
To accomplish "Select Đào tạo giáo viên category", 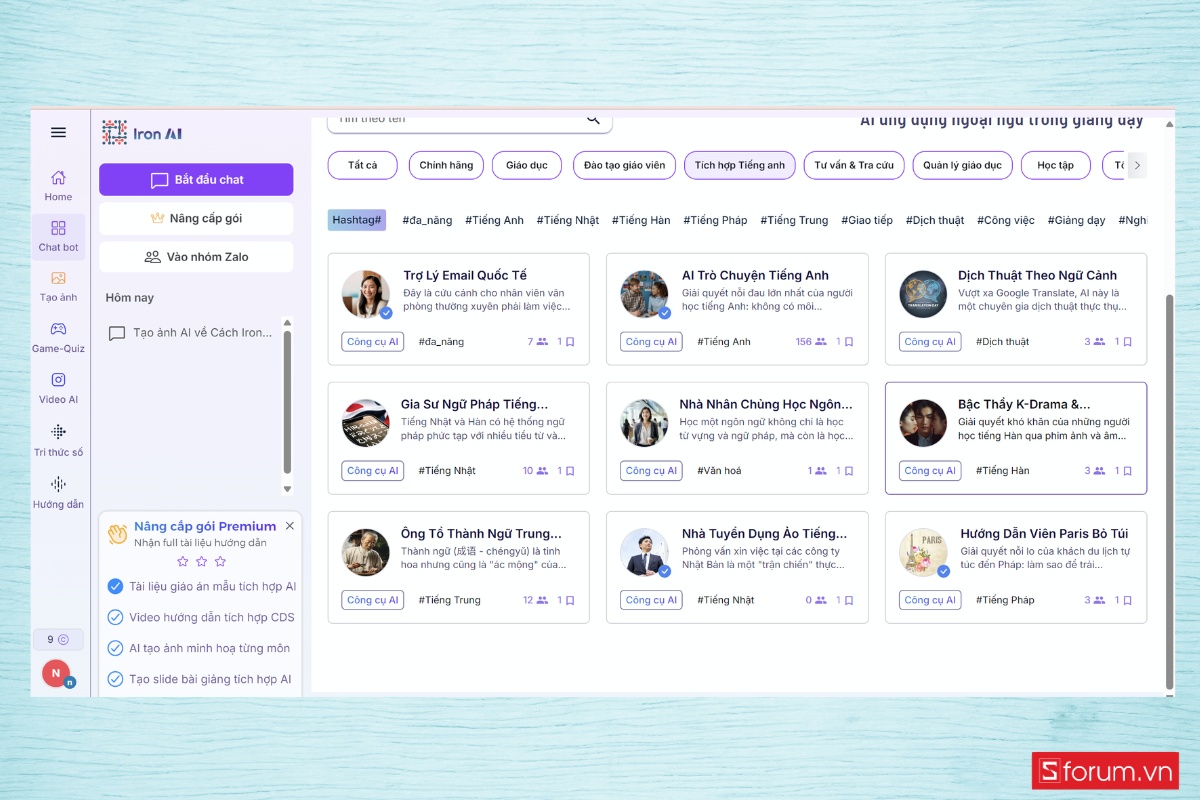I will [x=625, y=165].
